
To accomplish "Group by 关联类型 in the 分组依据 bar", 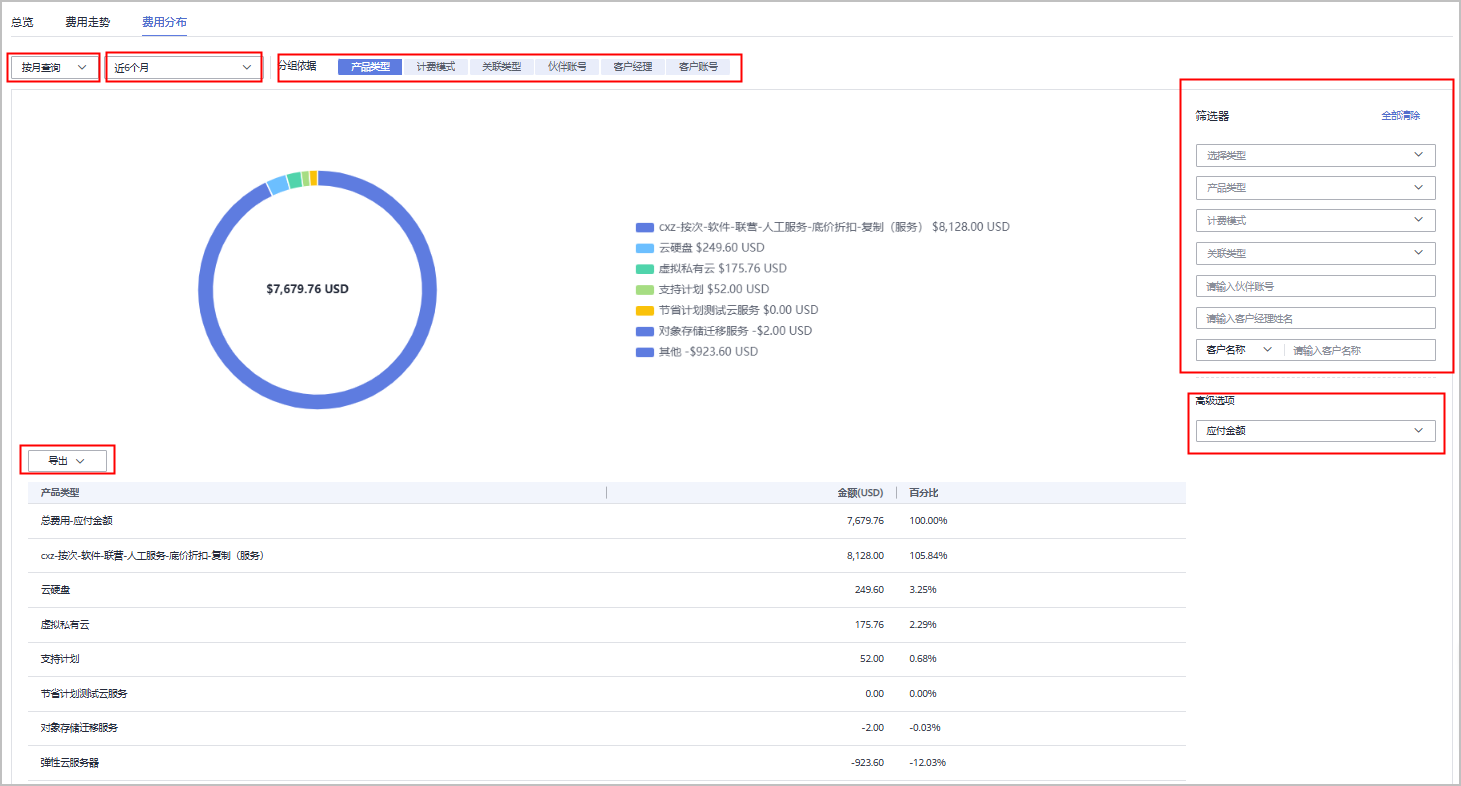I will (502, 67).
